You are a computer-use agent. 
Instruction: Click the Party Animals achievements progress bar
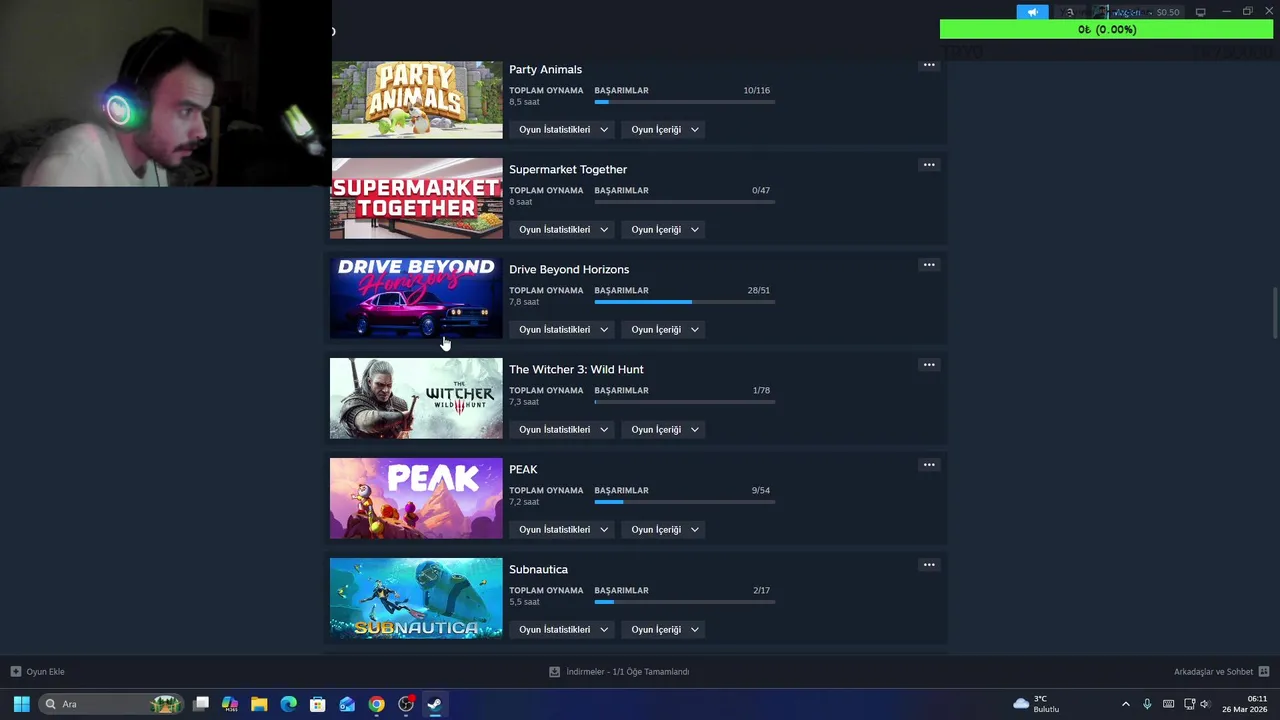click(x=684, y=102)
